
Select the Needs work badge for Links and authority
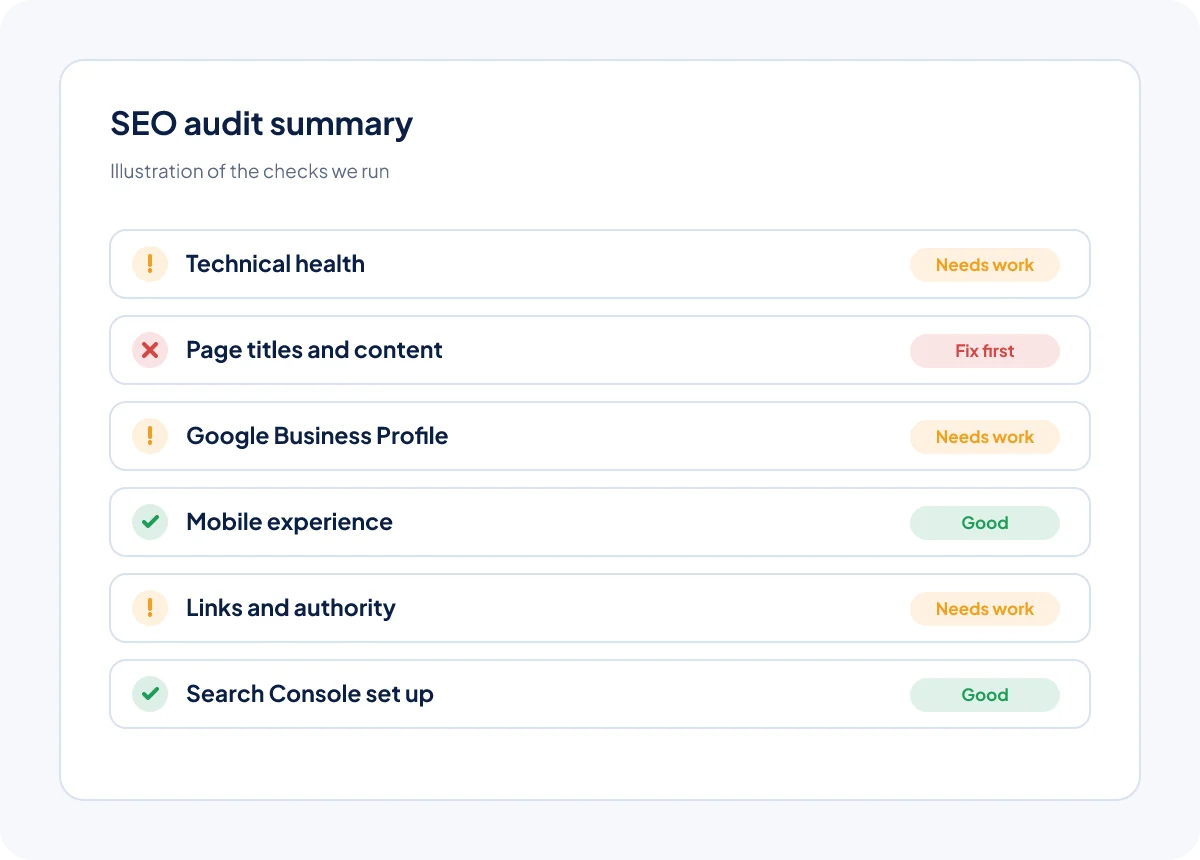pyautogui.click(x=985, y=609)
